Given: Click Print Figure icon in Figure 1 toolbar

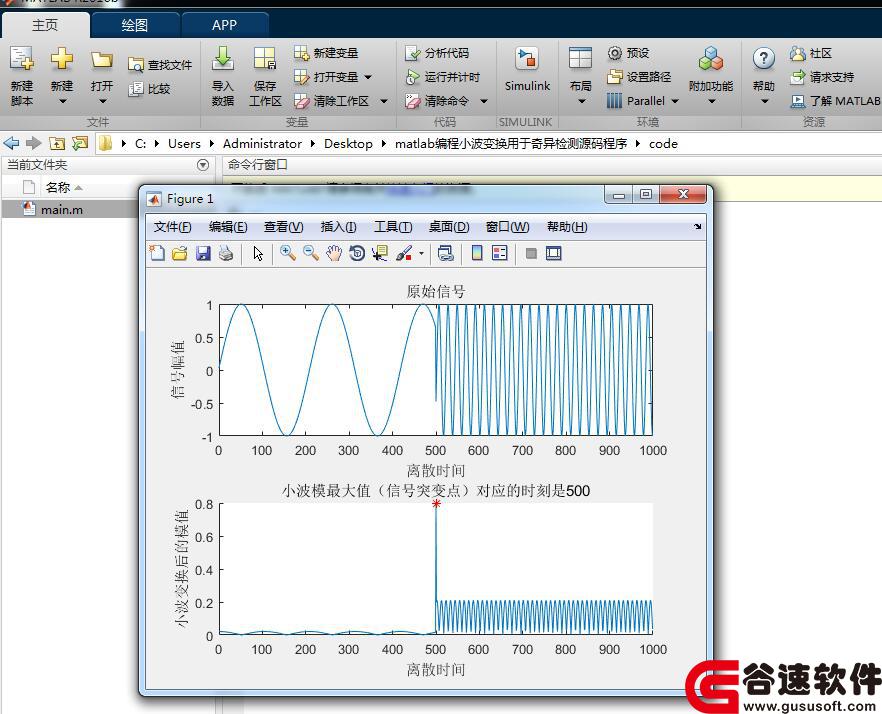Looking at the screenshot, I should 226,253.
